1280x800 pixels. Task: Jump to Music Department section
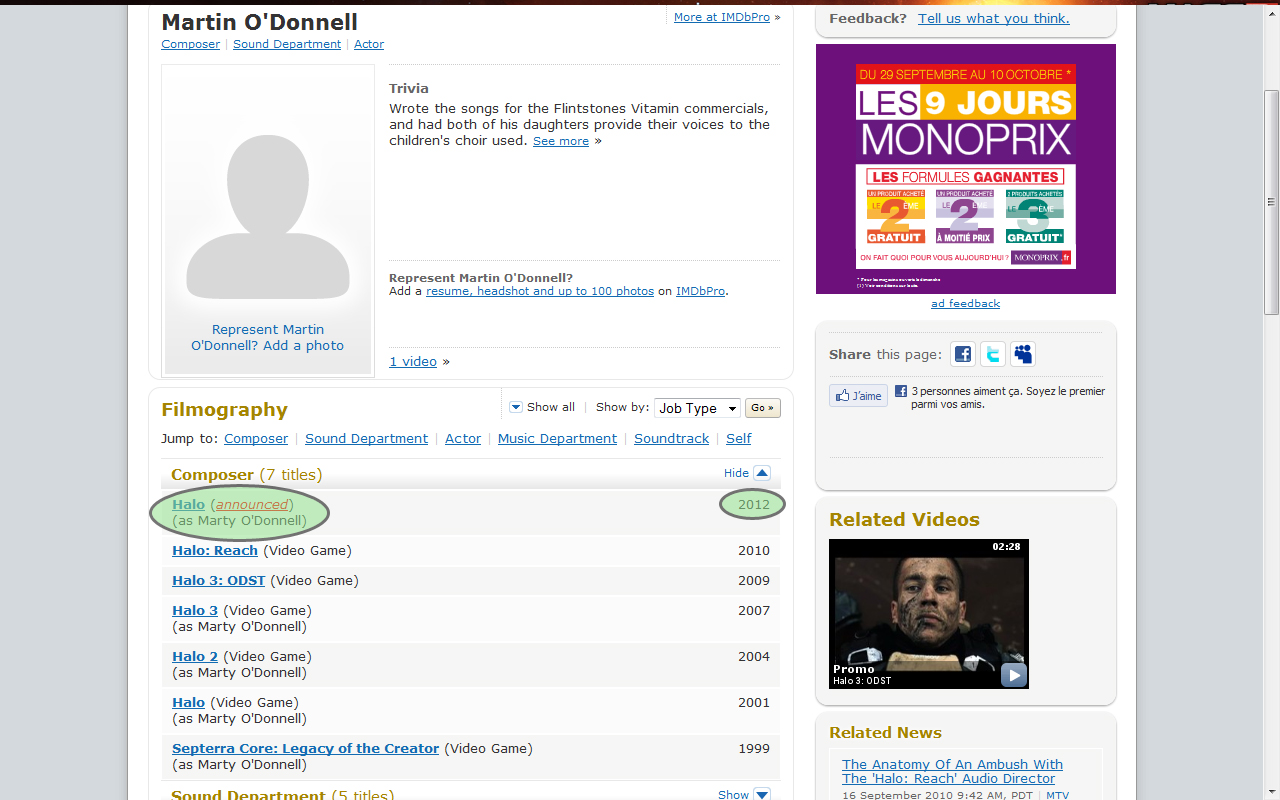pyautogui.click(x=557, y=438)
